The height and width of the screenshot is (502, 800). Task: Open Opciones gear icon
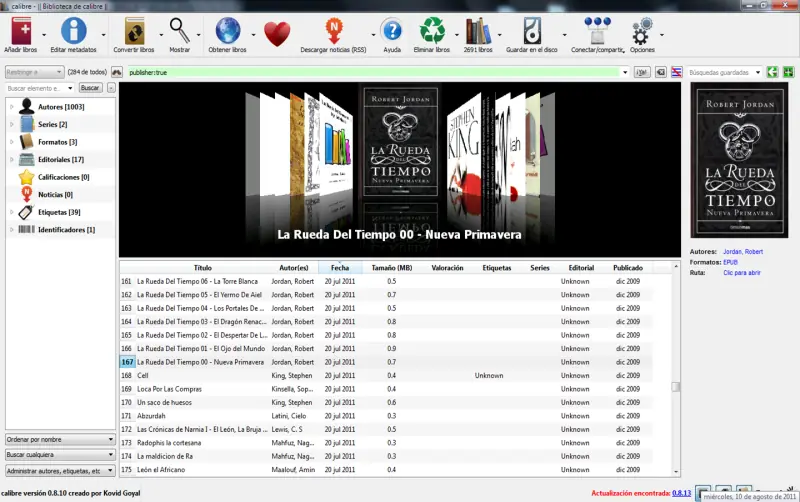(642, 31)
